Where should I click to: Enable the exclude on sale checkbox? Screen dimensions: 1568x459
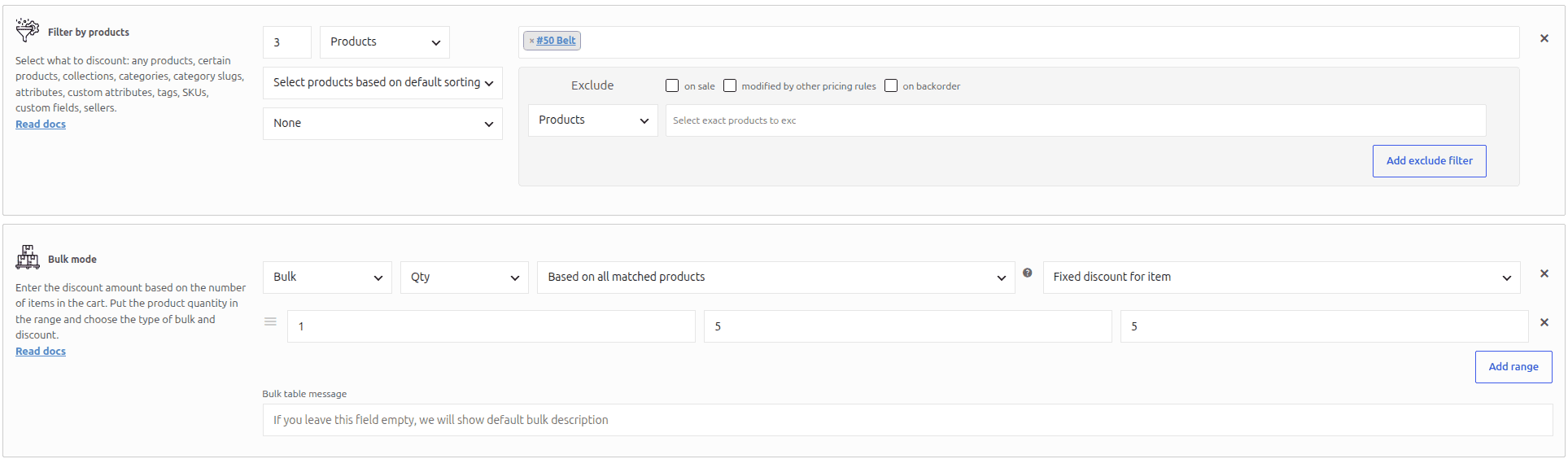pos(672,85)
